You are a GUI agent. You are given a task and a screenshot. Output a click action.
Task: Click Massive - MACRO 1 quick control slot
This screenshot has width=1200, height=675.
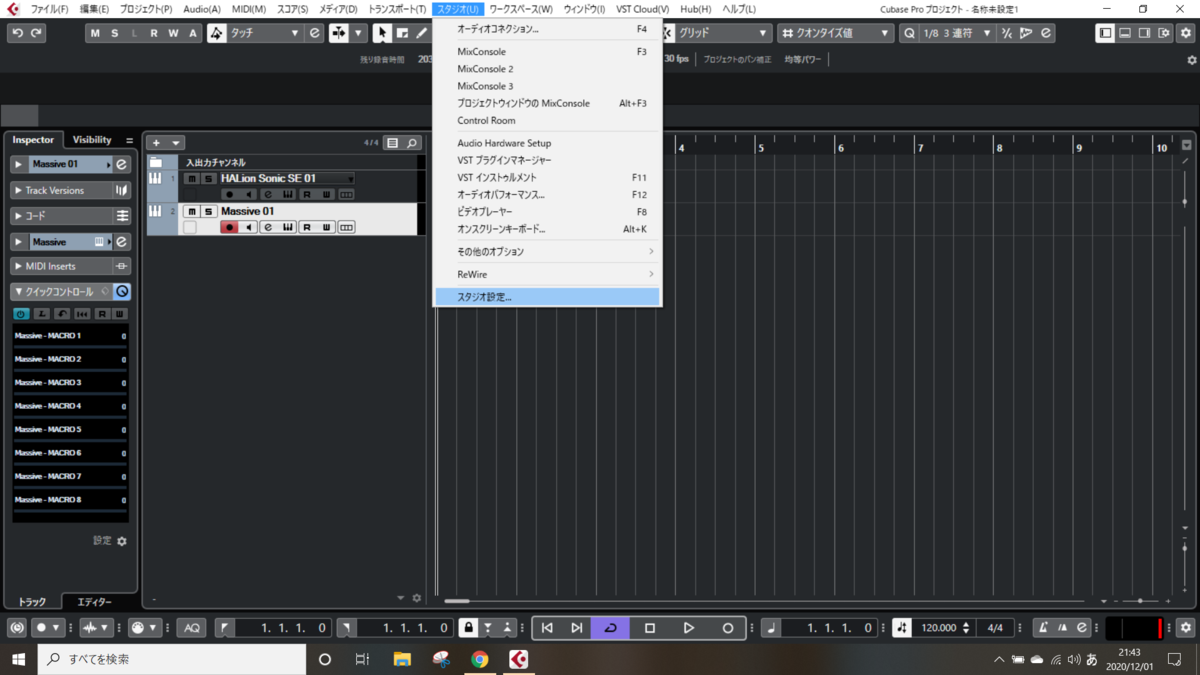tap(70, 336)
